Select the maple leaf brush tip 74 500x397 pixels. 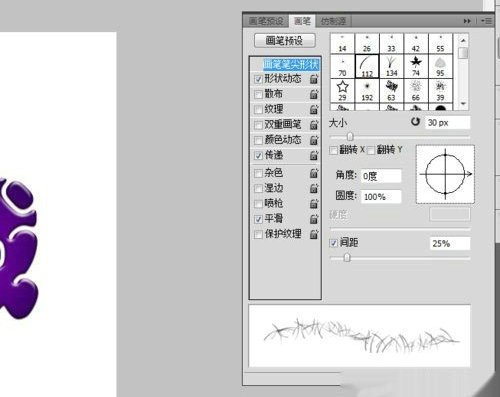[x=416, y=66]
